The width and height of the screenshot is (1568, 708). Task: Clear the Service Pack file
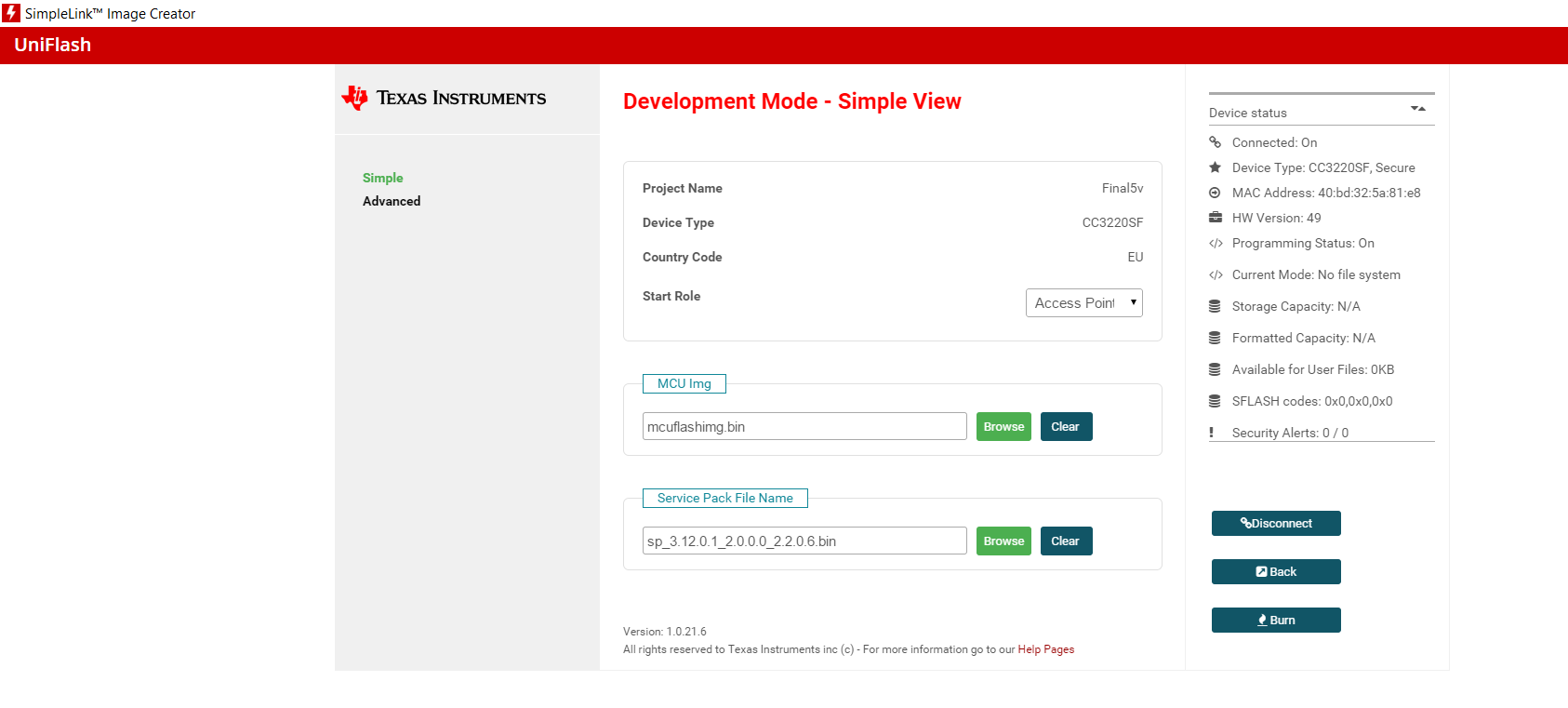[x=1066, y=541]
